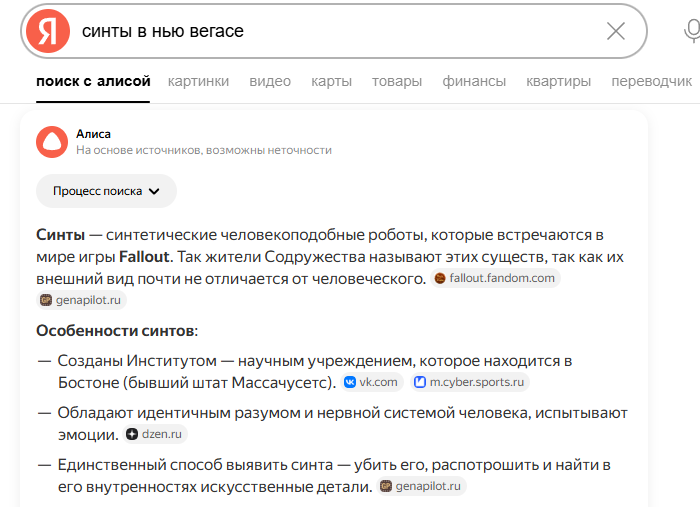Image resolution: width=700 pixels, height=507 pixels.
Task: Open the vk.com source link
Action: [x=372, y=382]
